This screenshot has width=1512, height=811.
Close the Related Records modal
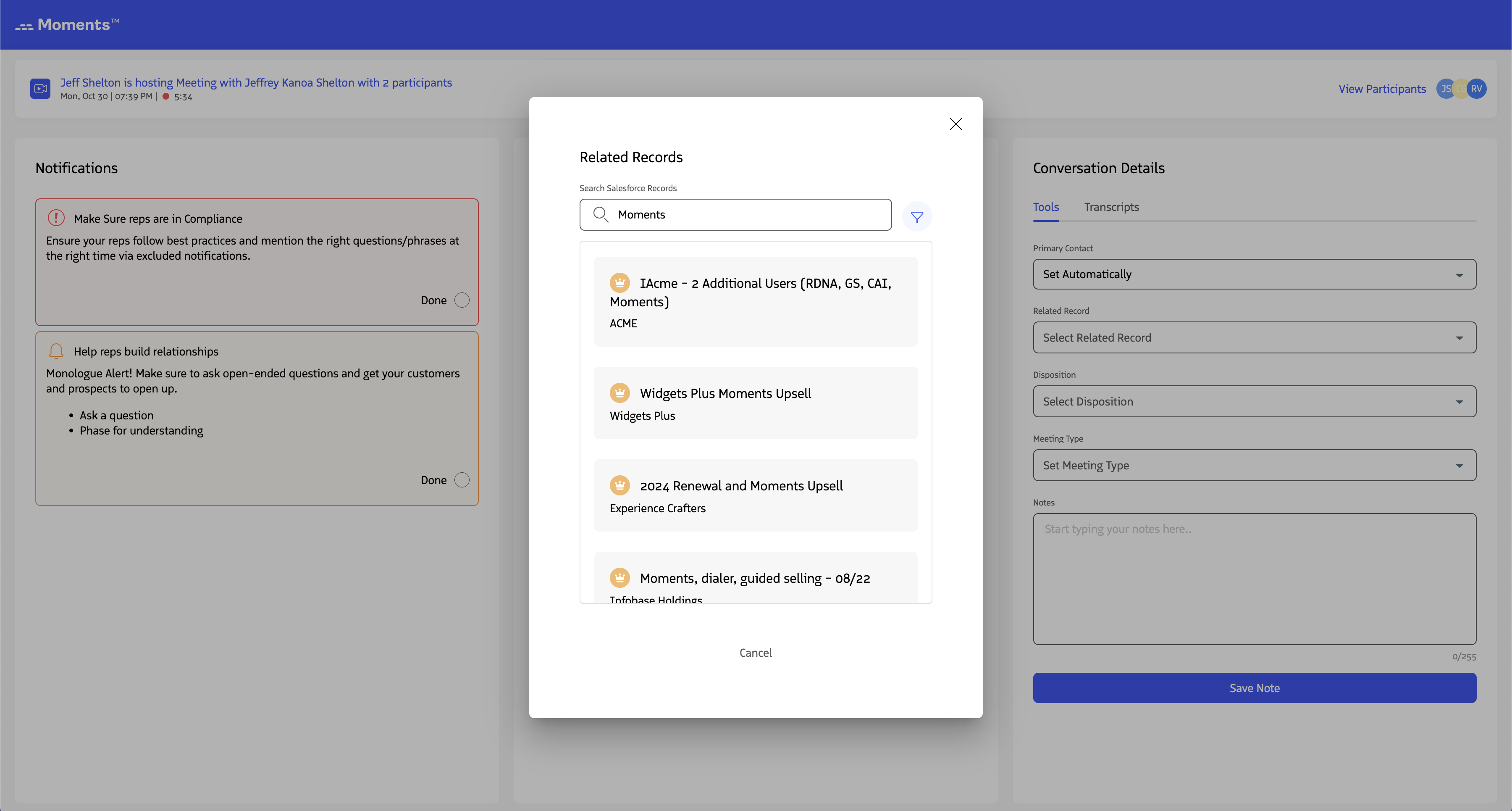[955, 124]
